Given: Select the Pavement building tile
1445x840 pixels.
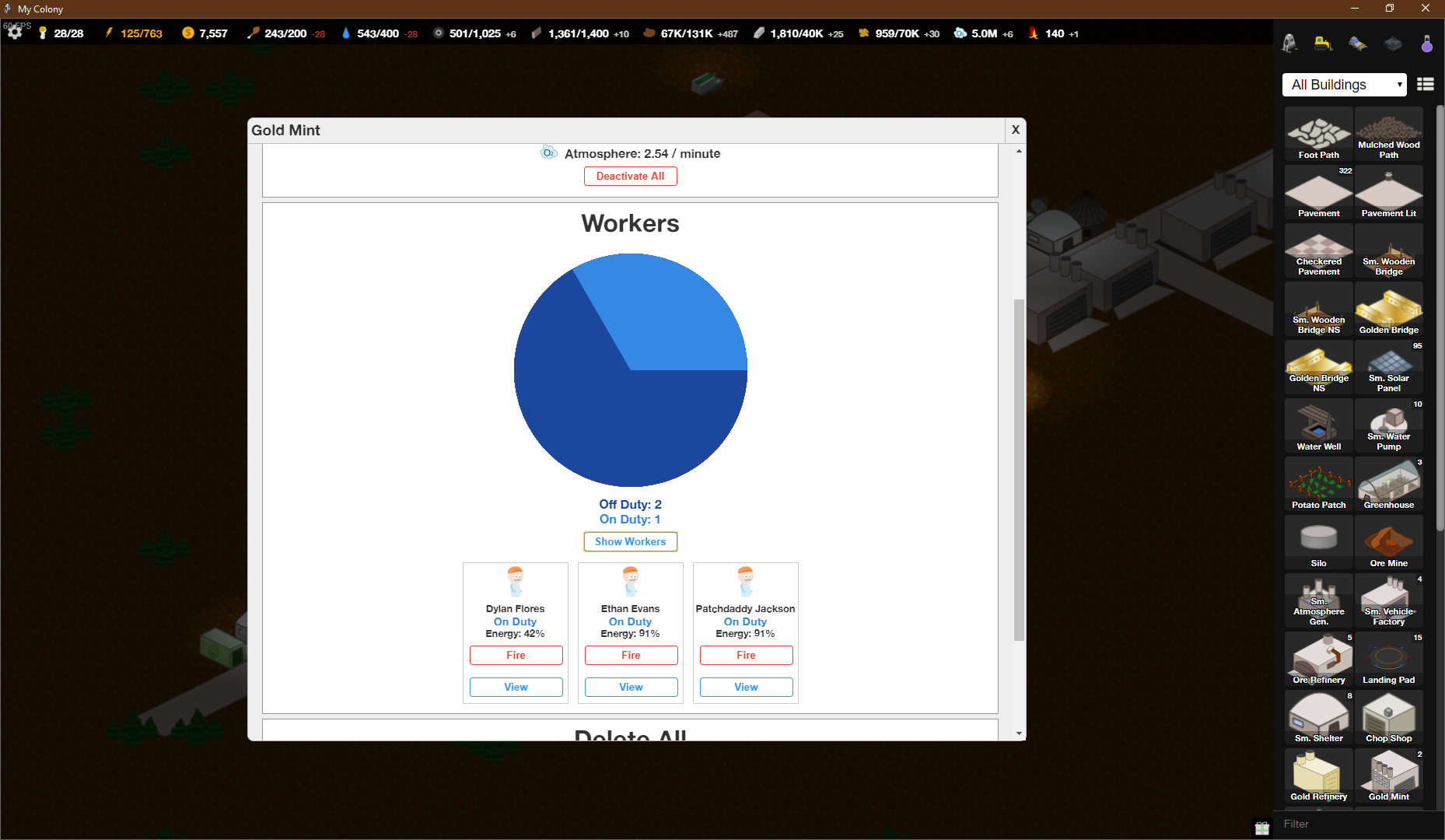Looking at the screenshot, I should tap(1319, 192).
